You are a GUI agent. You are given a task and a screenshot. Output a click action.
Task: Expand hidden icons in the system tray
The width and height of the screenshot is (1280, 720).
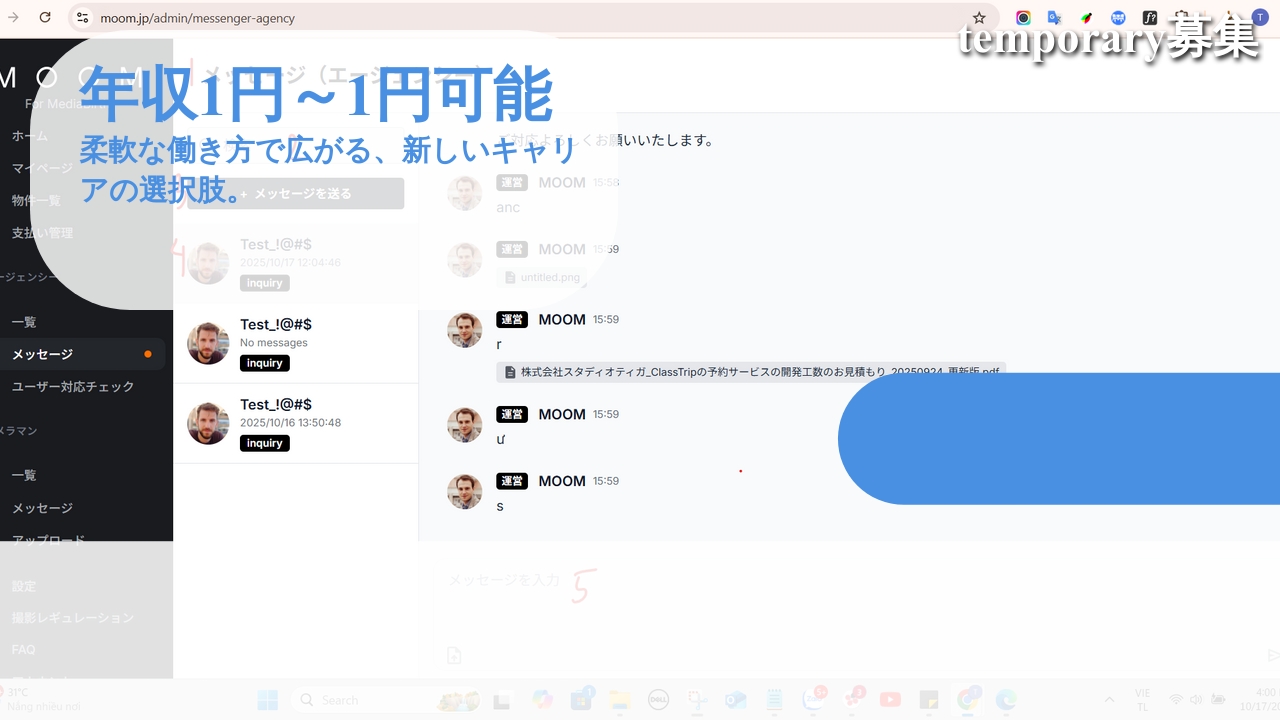pos(1109,699)
